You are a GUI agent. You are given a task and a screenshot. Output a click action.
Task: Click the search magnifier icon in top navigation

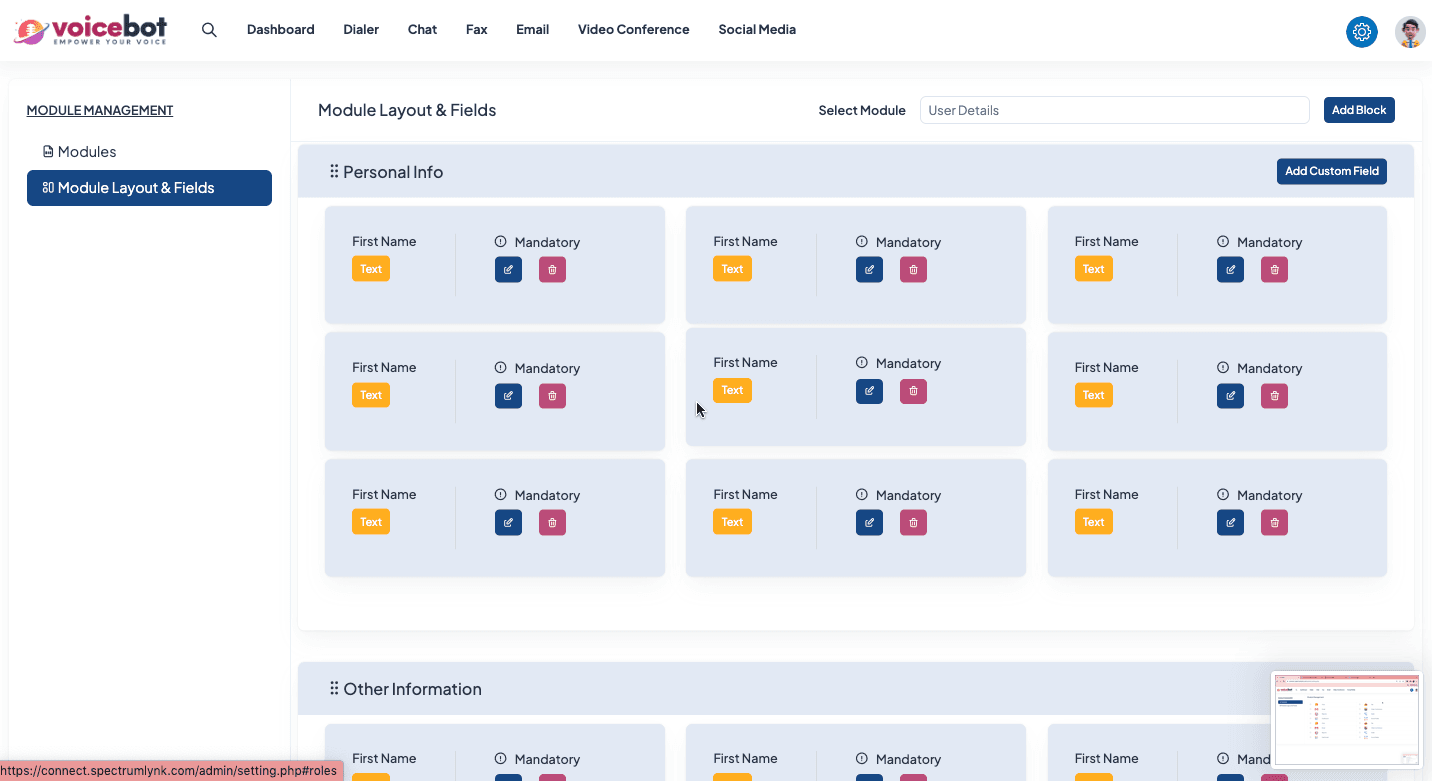coord(209,30)
